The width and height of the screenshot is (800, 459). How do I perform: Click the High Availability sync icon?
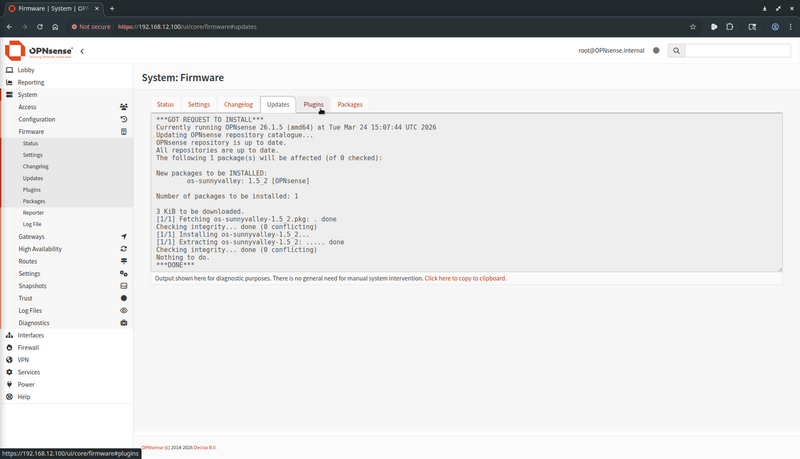123,249
